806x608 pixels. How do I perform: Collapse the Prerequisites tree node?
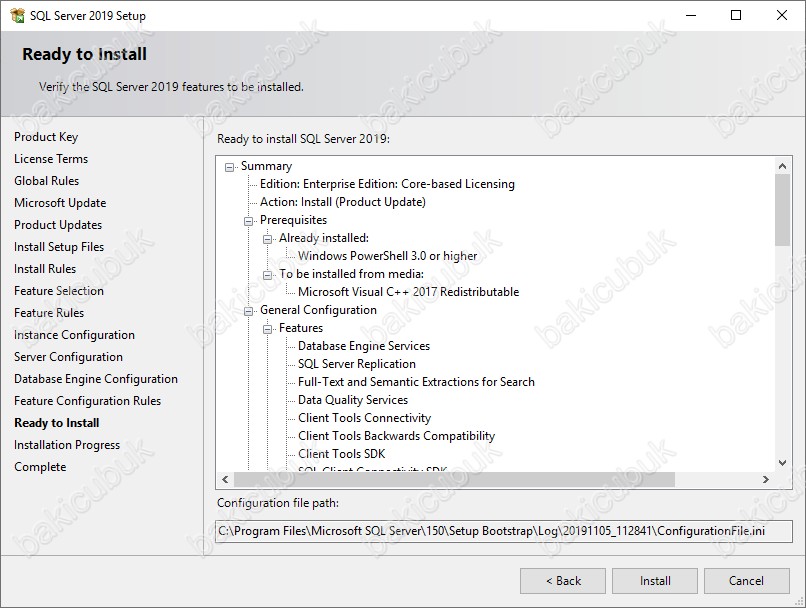pos(248,221)
